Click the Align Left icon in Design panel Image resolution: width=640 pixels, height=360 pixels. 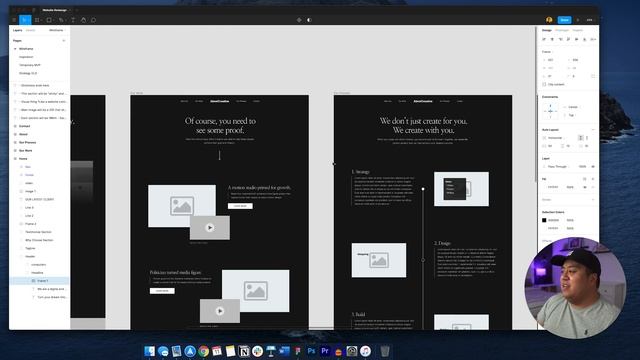[x=544, y=39]
